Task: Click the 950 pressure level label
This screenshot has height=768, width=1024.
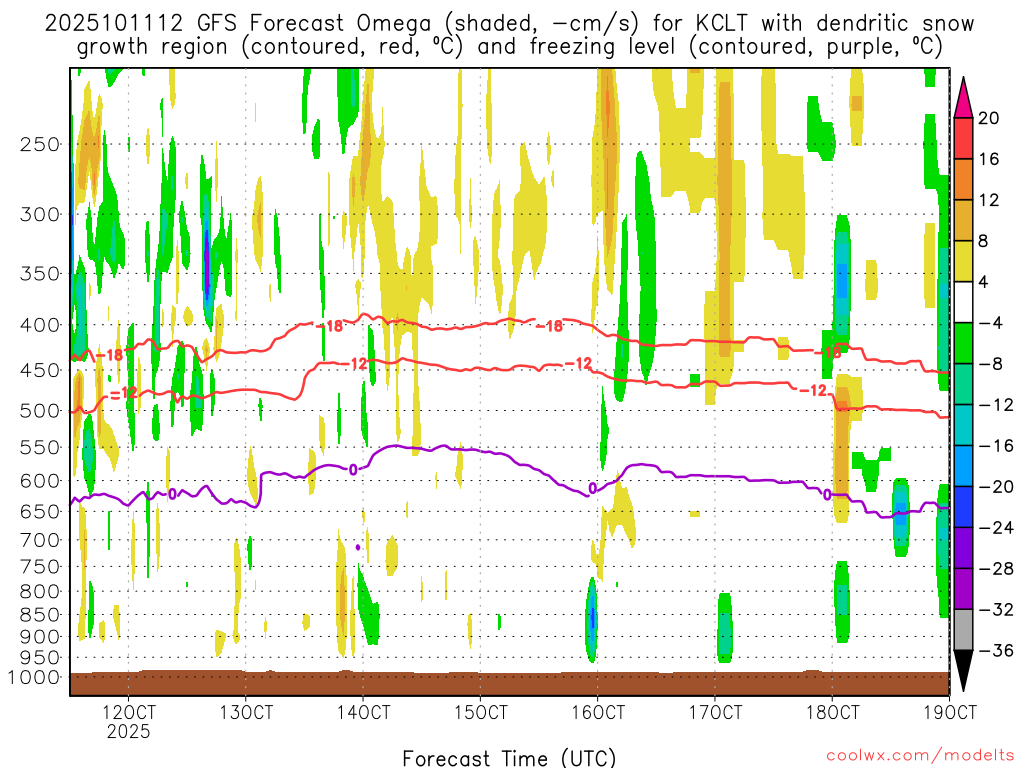Action: tap(40, 658)
